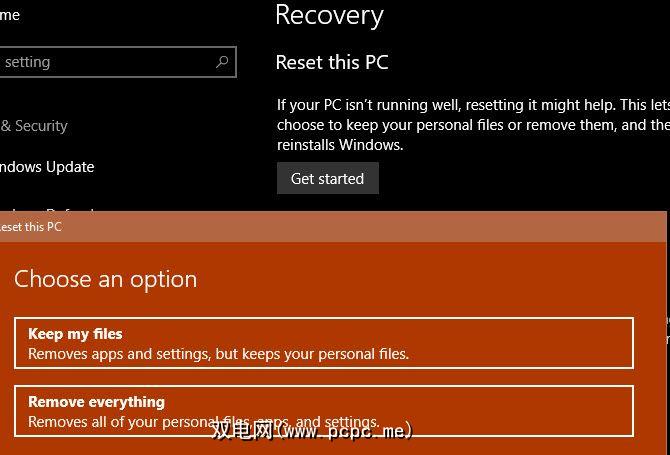The height and width of the screenshot is (455, 670).
Task: Click the 'Removes apps and settings' description
Action: tap(218, 353)
